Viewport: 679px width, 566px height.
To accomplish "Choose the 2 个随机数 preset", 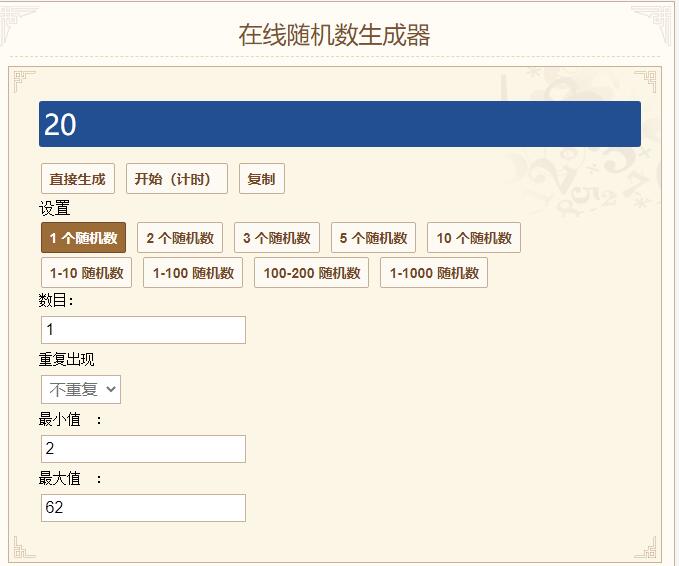I will [x=180, y=238].
